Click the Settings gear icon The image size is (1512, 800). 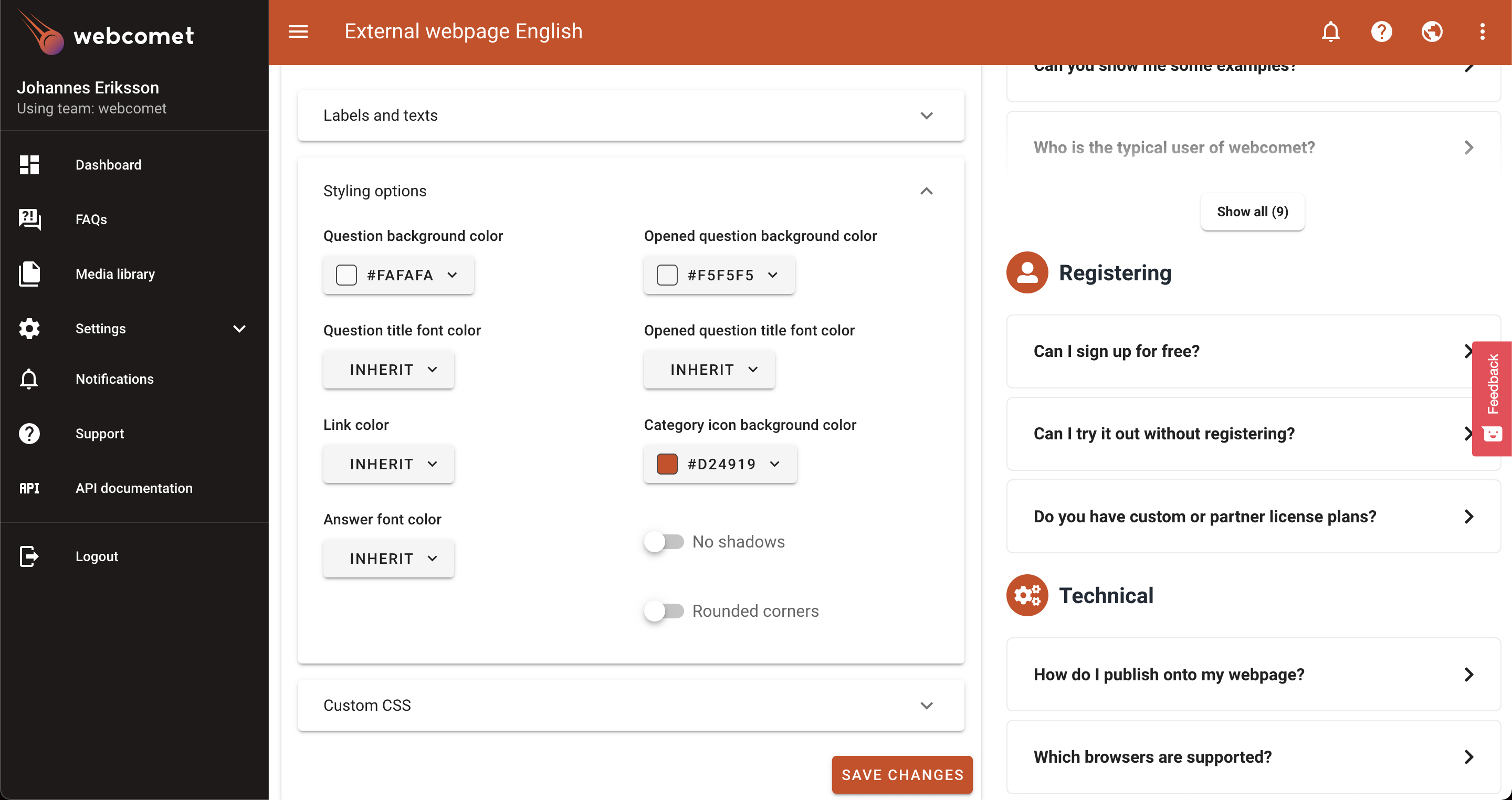click(x=29, y=329)
